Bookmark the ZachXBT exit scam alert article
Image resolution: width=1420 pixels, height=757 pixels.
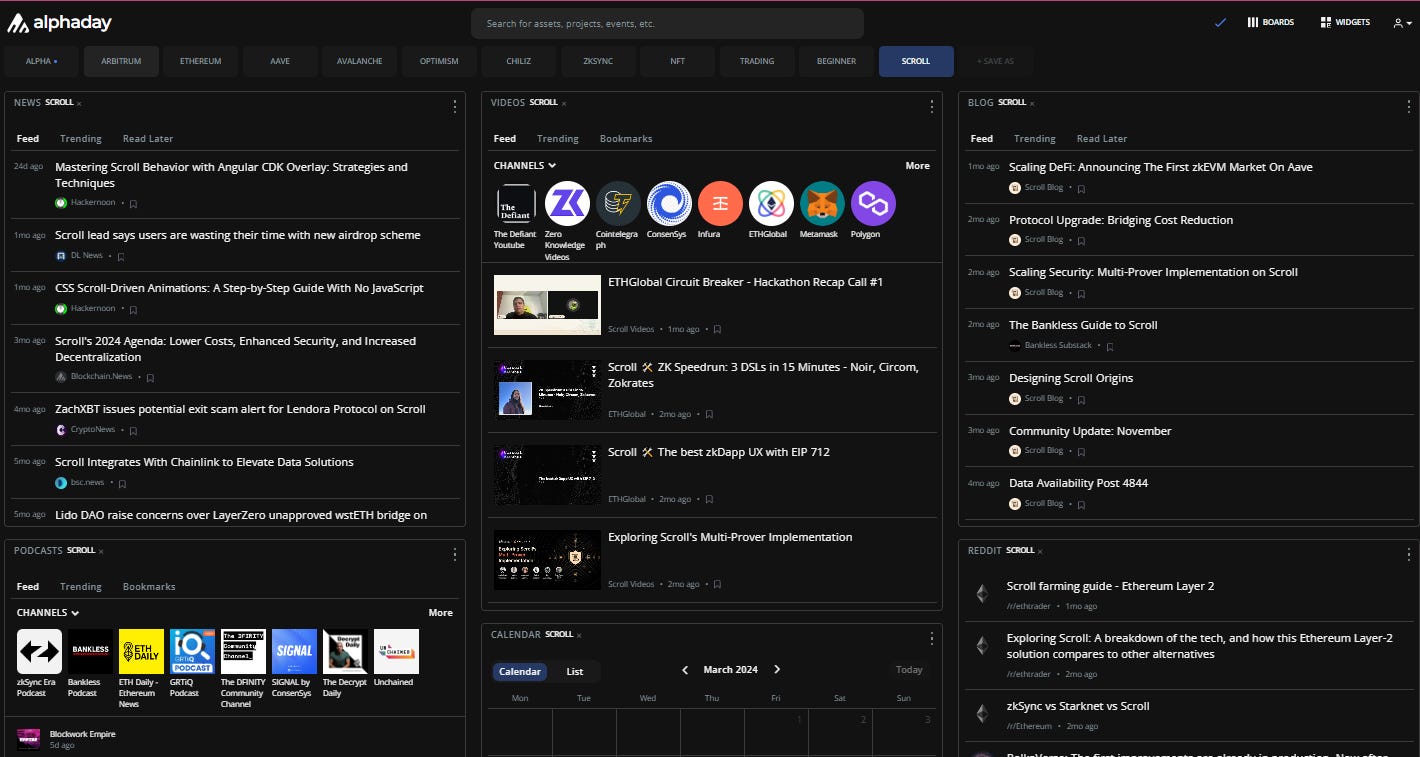pyautogui.click(x=133, y=430)
